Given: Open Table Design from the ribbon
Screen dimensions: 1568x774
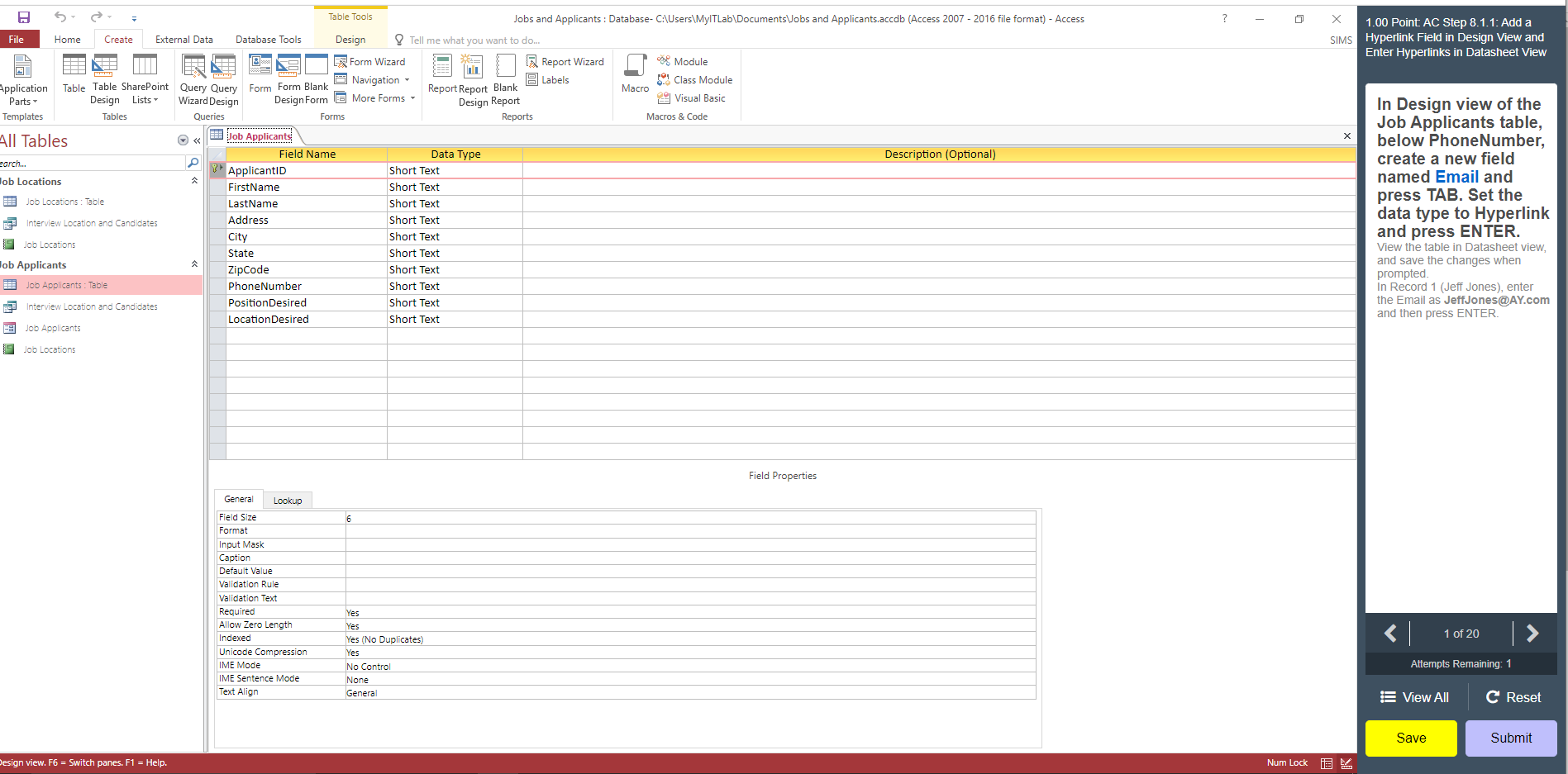Looking at the screenshot, I should tap(104, 78).
